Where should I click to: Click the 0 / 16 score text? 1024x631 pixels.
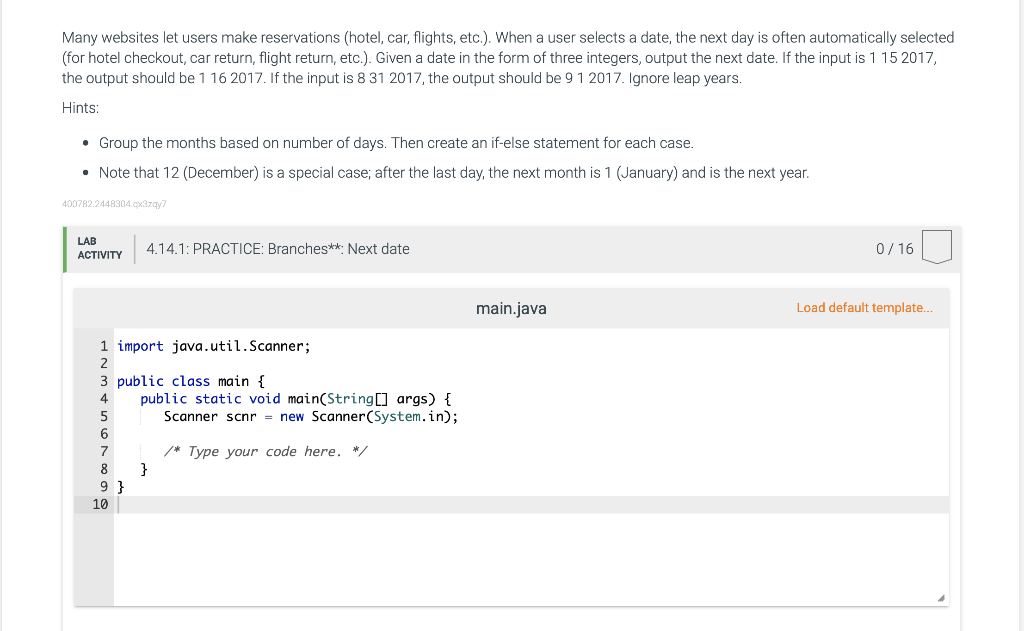(894, 249)
